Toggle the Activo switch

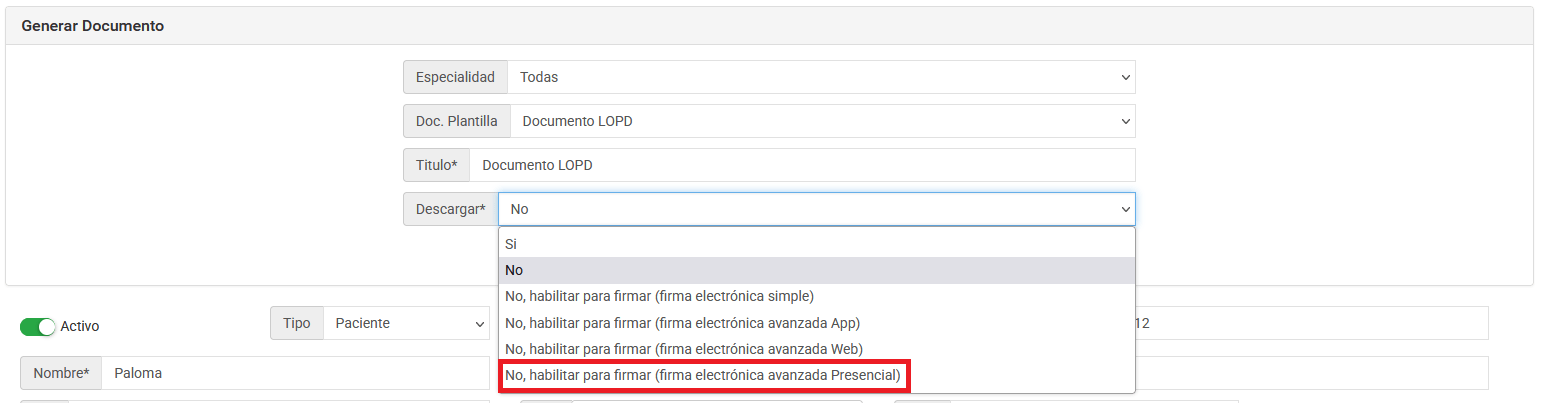click(38, 326)
